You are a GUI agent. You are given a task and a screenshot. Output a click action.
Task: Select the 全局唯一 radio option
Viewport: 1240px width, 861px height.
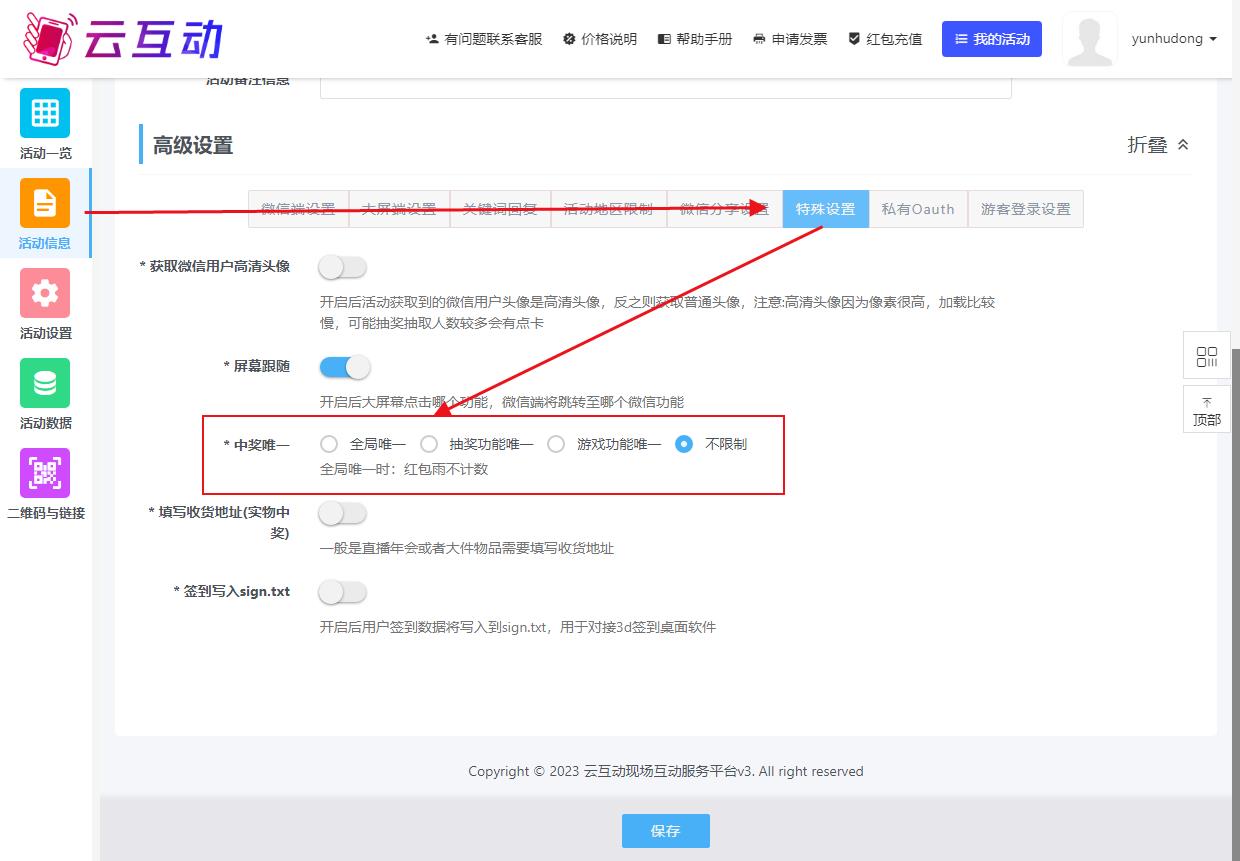coord(329,444)
